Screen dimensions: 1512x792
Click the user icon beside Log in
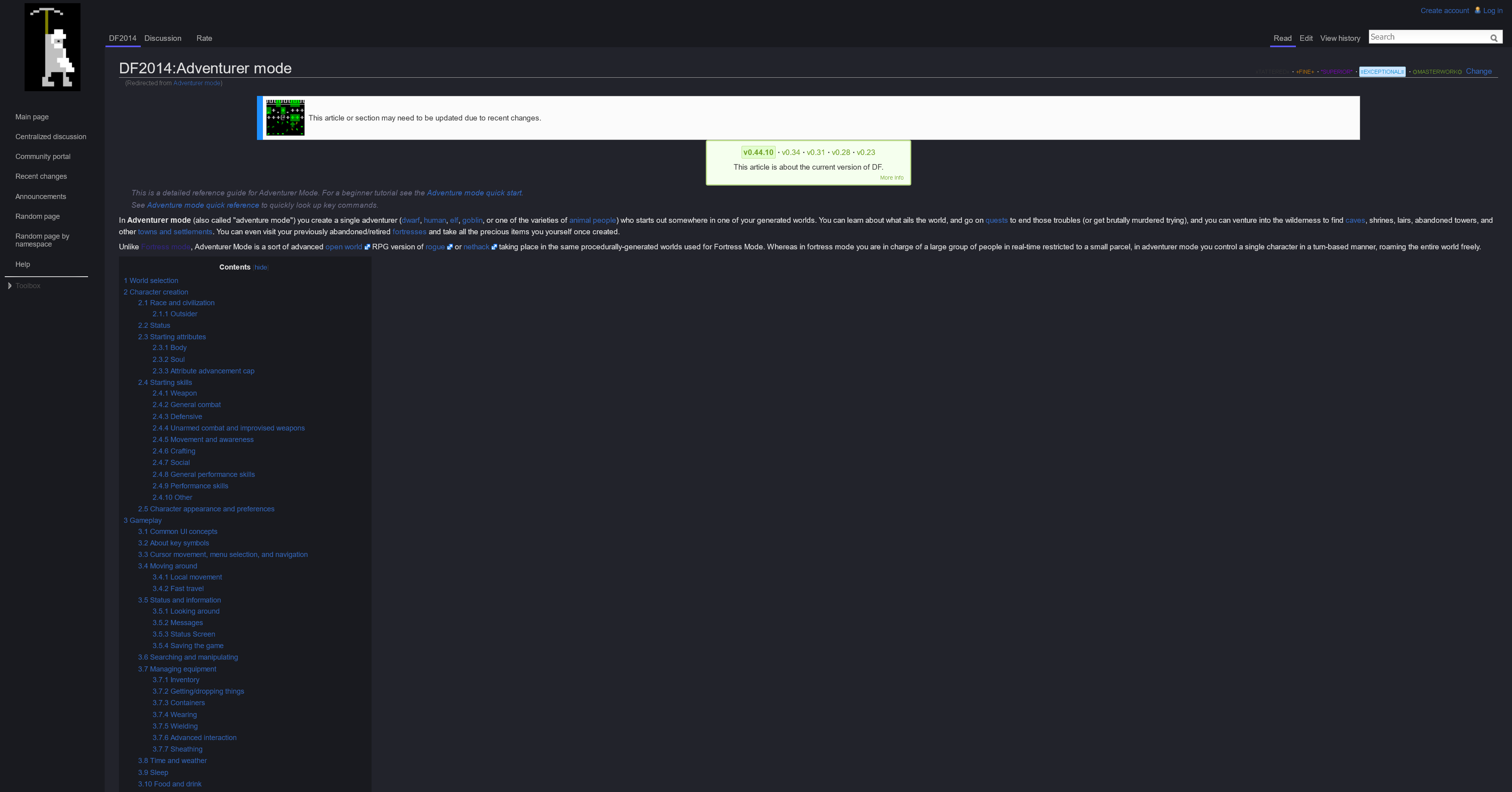tap(1478, 10)
